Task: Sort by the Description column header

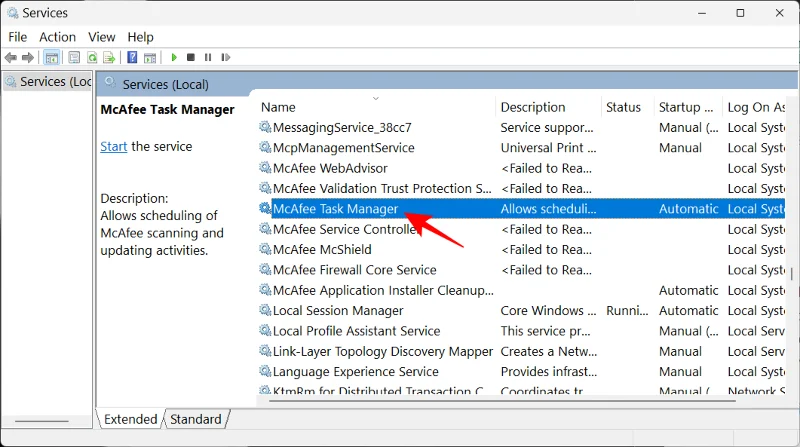Action: [548, 107]
